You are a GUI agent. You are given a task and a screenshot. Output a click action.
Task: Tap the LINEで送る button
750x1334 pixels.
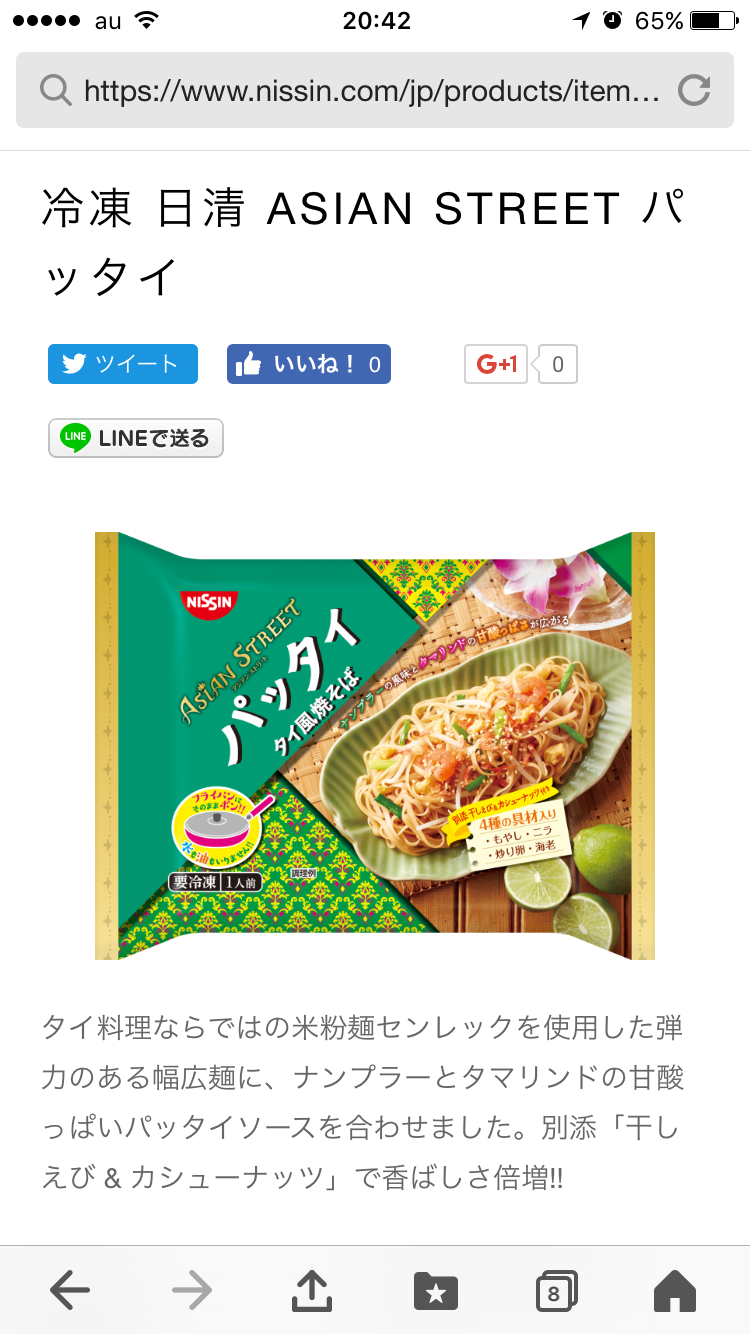click(x=136, y=438)
